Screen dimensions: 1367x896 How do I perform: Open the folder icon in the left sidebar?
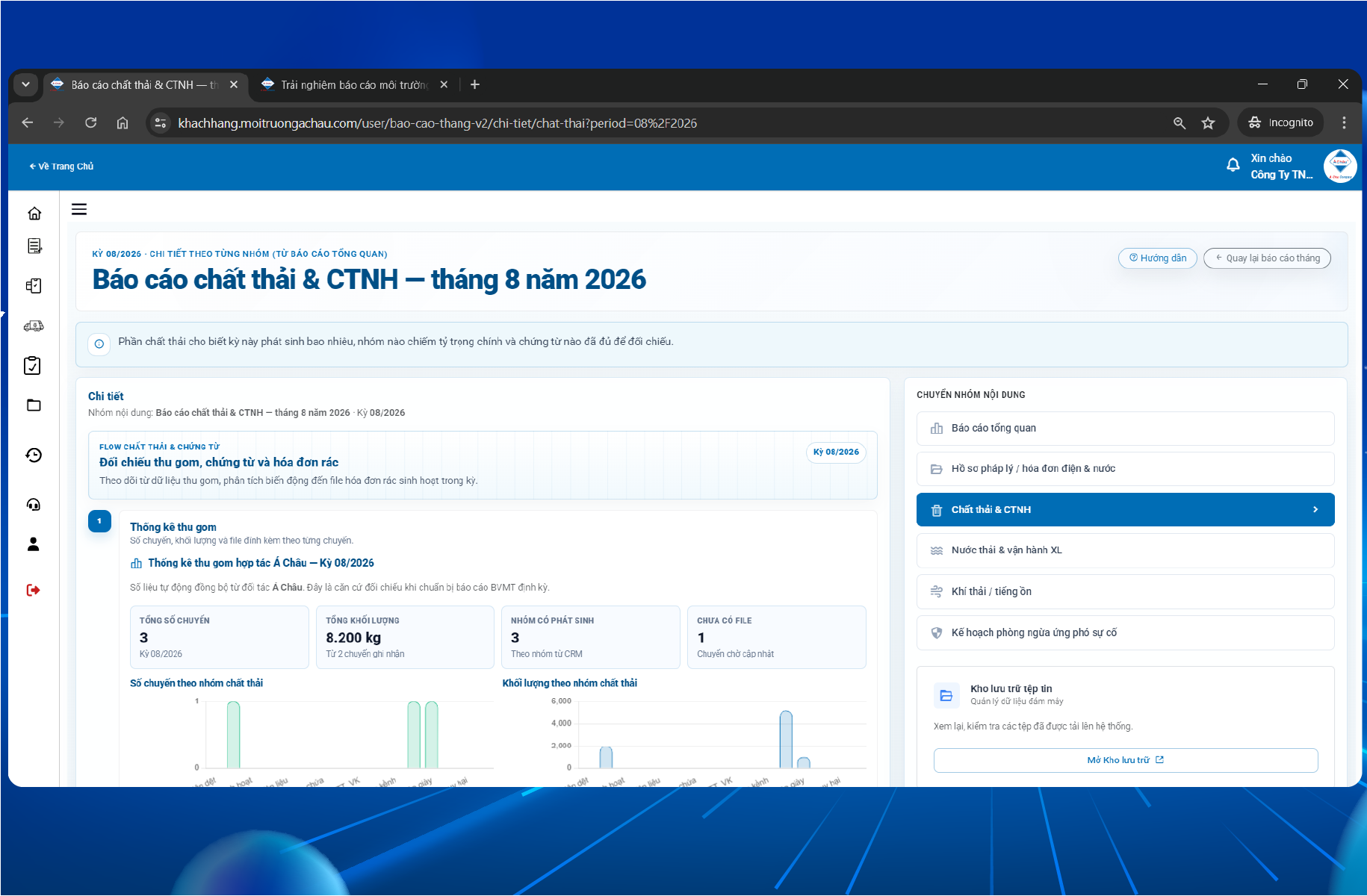pyautogui.click(x=34, y=405)
